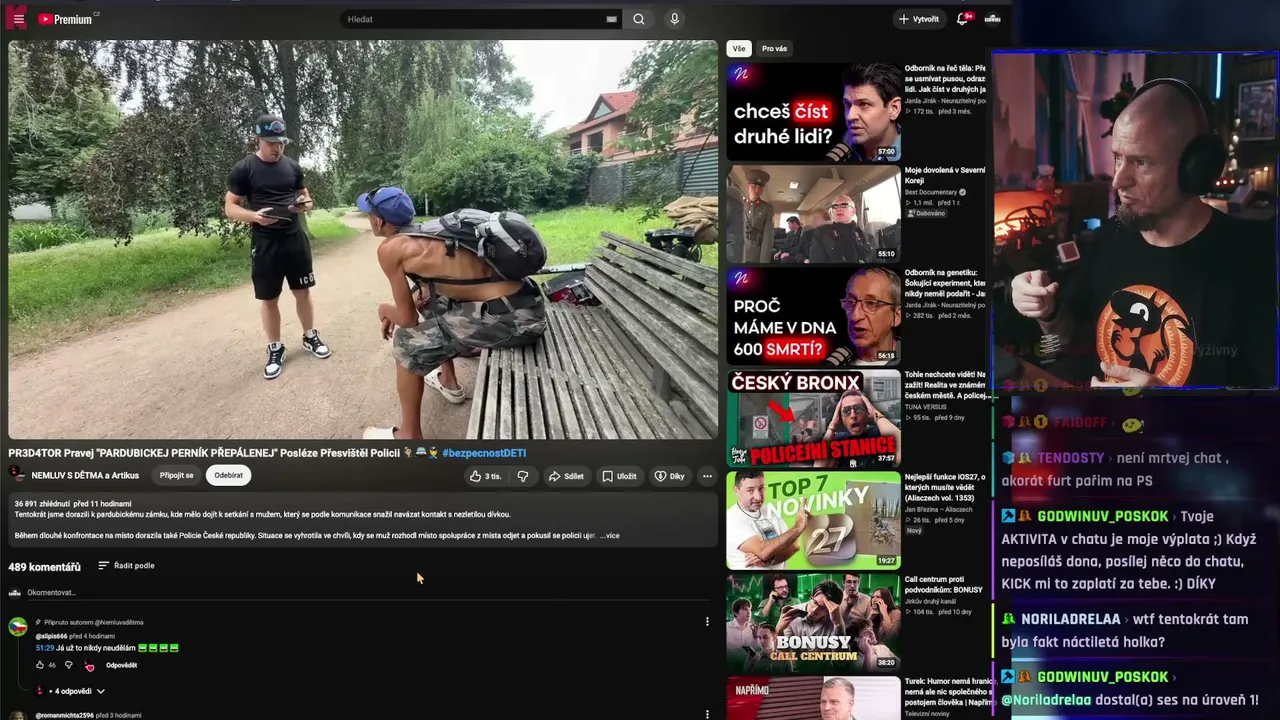Expand description with ...více

point(609,536)
